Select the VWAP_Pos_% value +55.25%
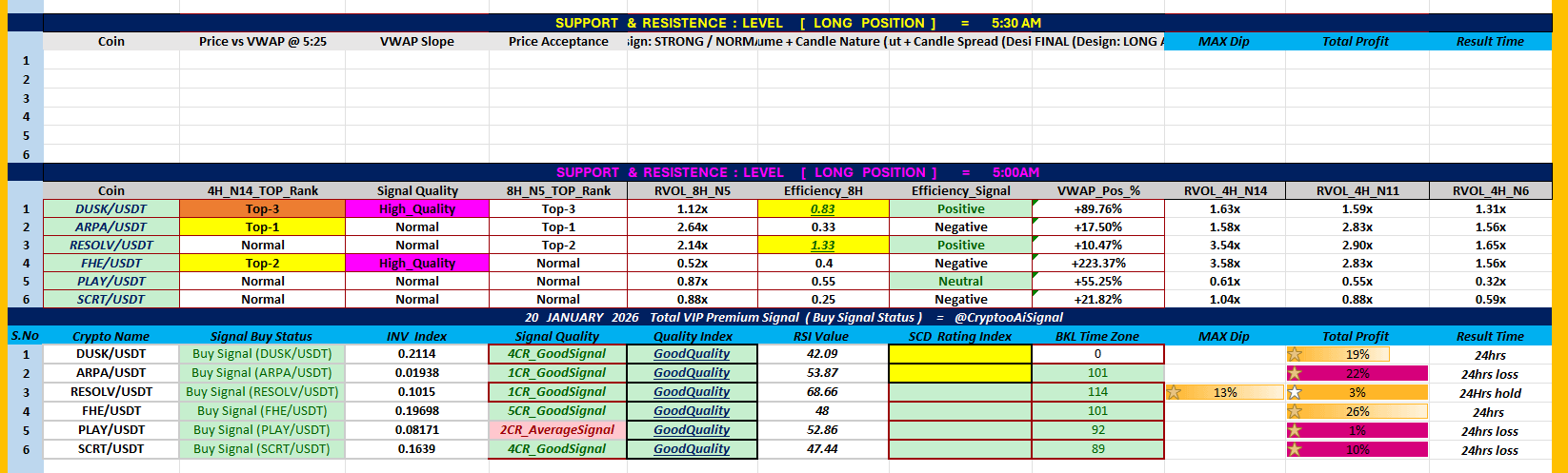The width and height of the screenshot is (1568, 473). (x=1097, y=282)
